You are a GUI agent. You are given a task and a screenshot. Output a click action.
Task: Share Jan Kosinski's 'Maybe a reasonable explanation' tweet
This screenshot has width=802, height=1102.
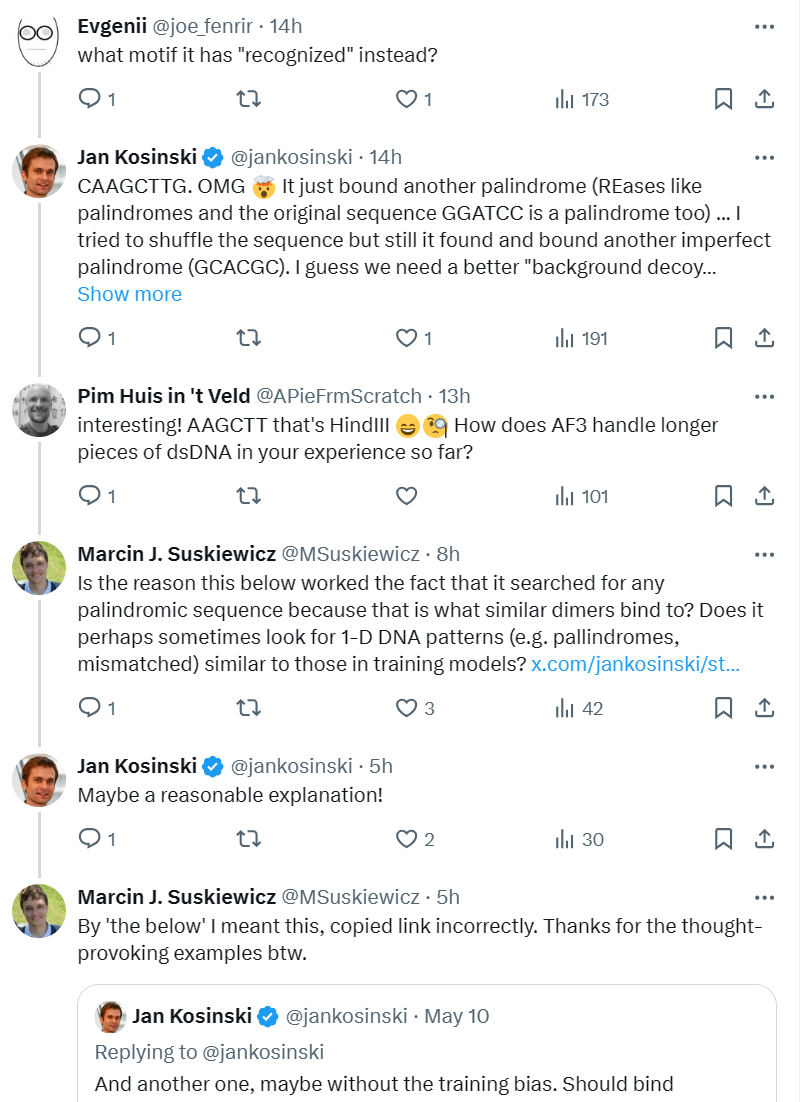point(764,838)
